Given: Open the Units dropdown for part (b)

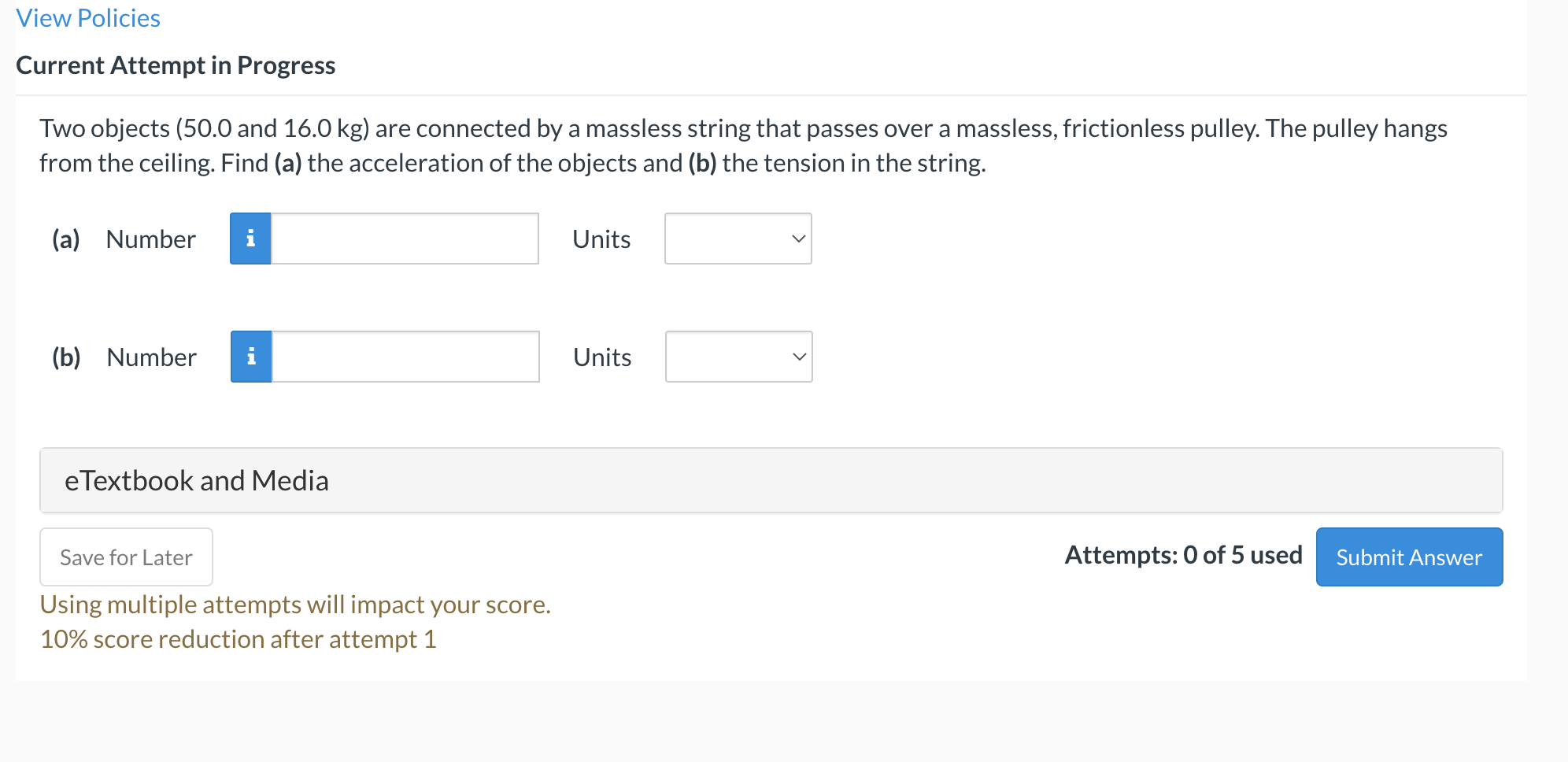Looking at the screenshot, I should [739, 357].
